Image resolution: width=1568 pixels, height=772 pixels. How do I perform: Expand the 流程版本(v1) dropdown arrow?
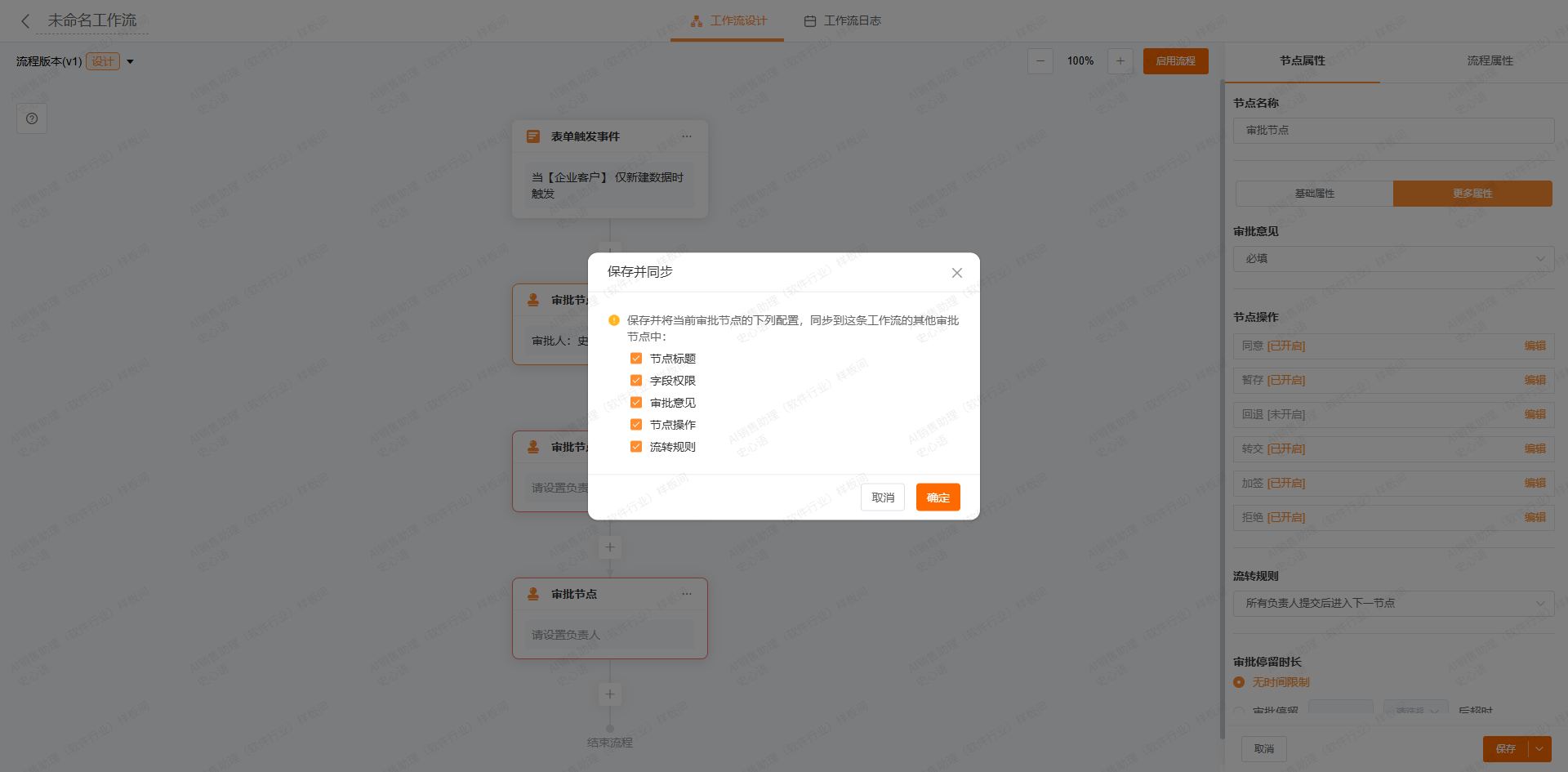pos(130,62)
